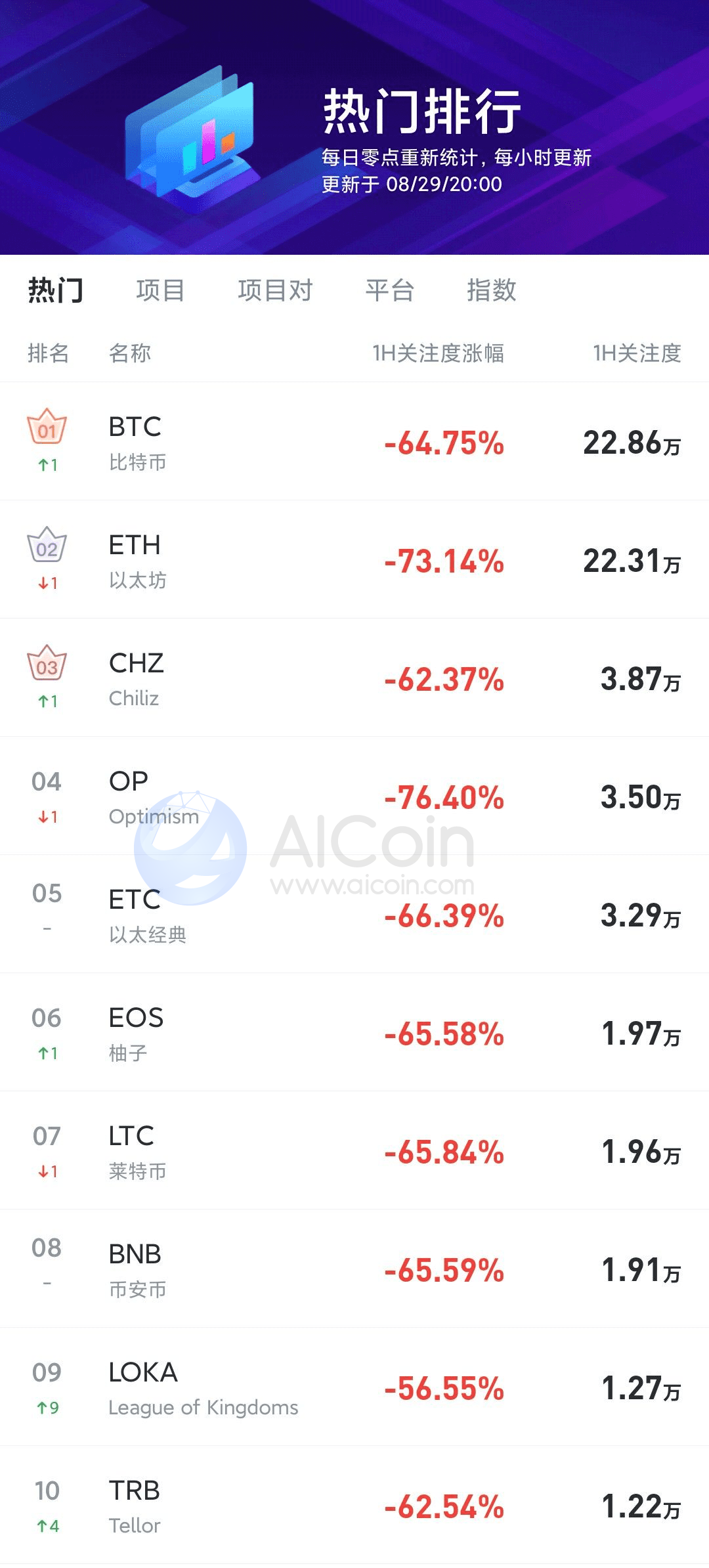Tap the gold 01 crown rank badge
Screen dimensions: 709x1568
(x=47, y=426)
